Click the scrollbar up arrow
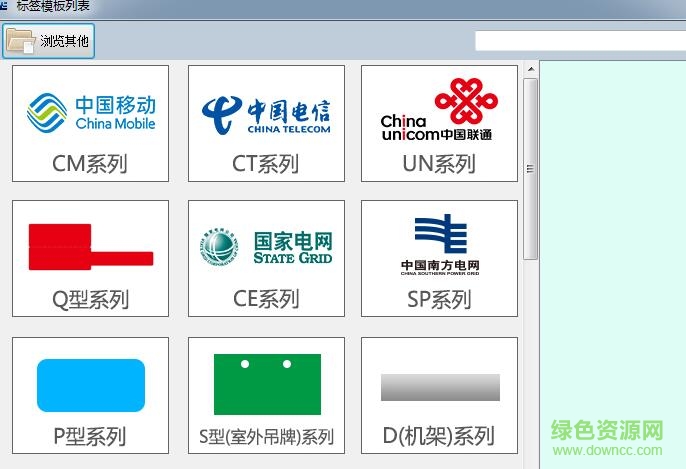686x469 pixels. 531,69
